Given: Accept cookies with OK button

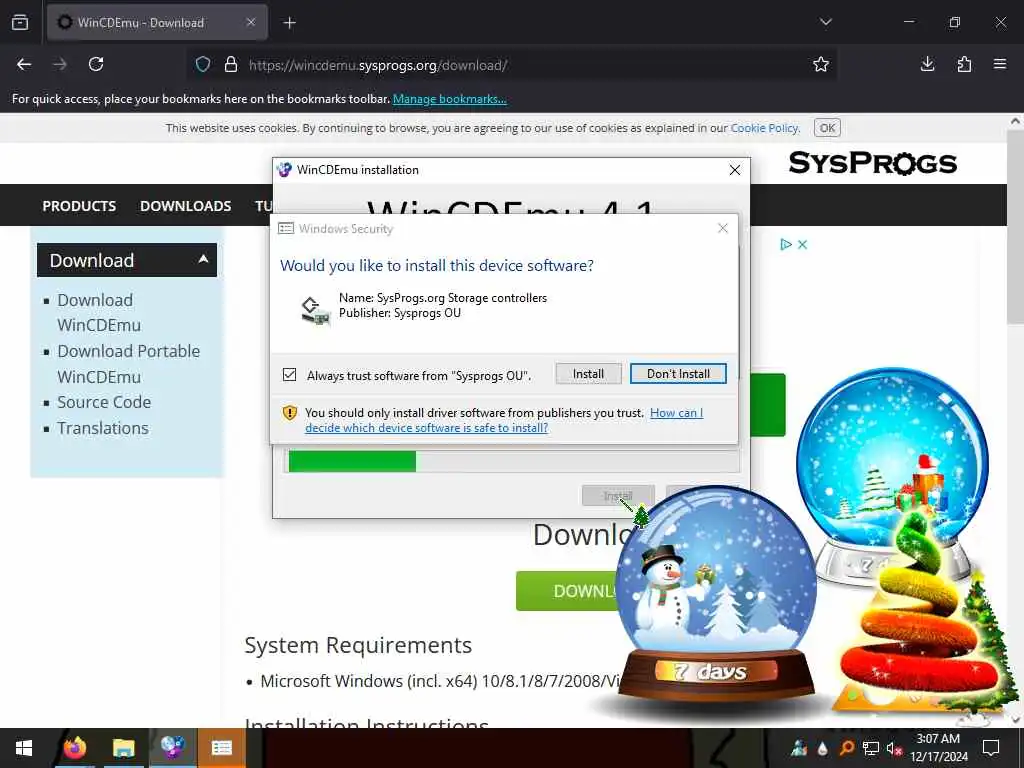Looking at the screenshot, I should click(827, 128).
